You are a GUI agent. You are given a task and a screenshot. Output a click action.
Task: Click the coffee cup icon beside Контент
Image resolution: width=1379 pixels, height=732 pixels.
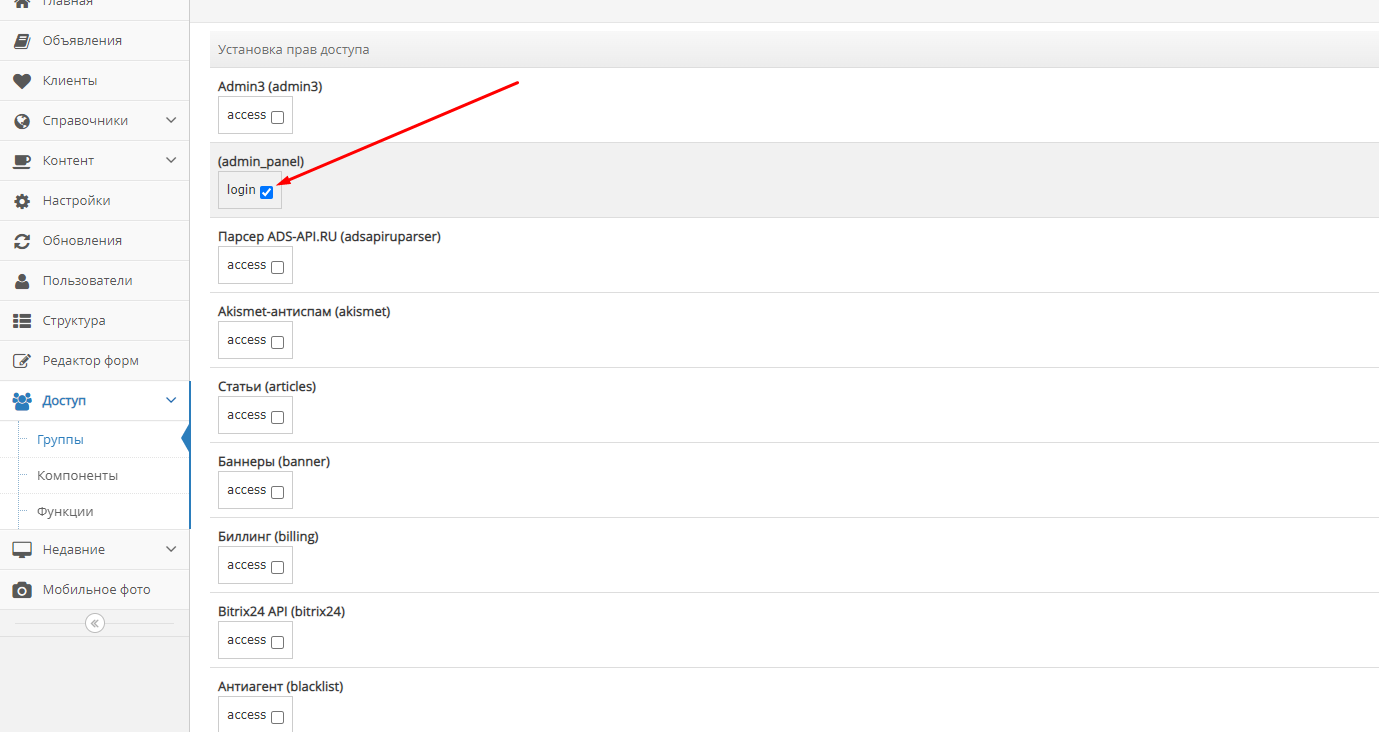tap(22, 161)
